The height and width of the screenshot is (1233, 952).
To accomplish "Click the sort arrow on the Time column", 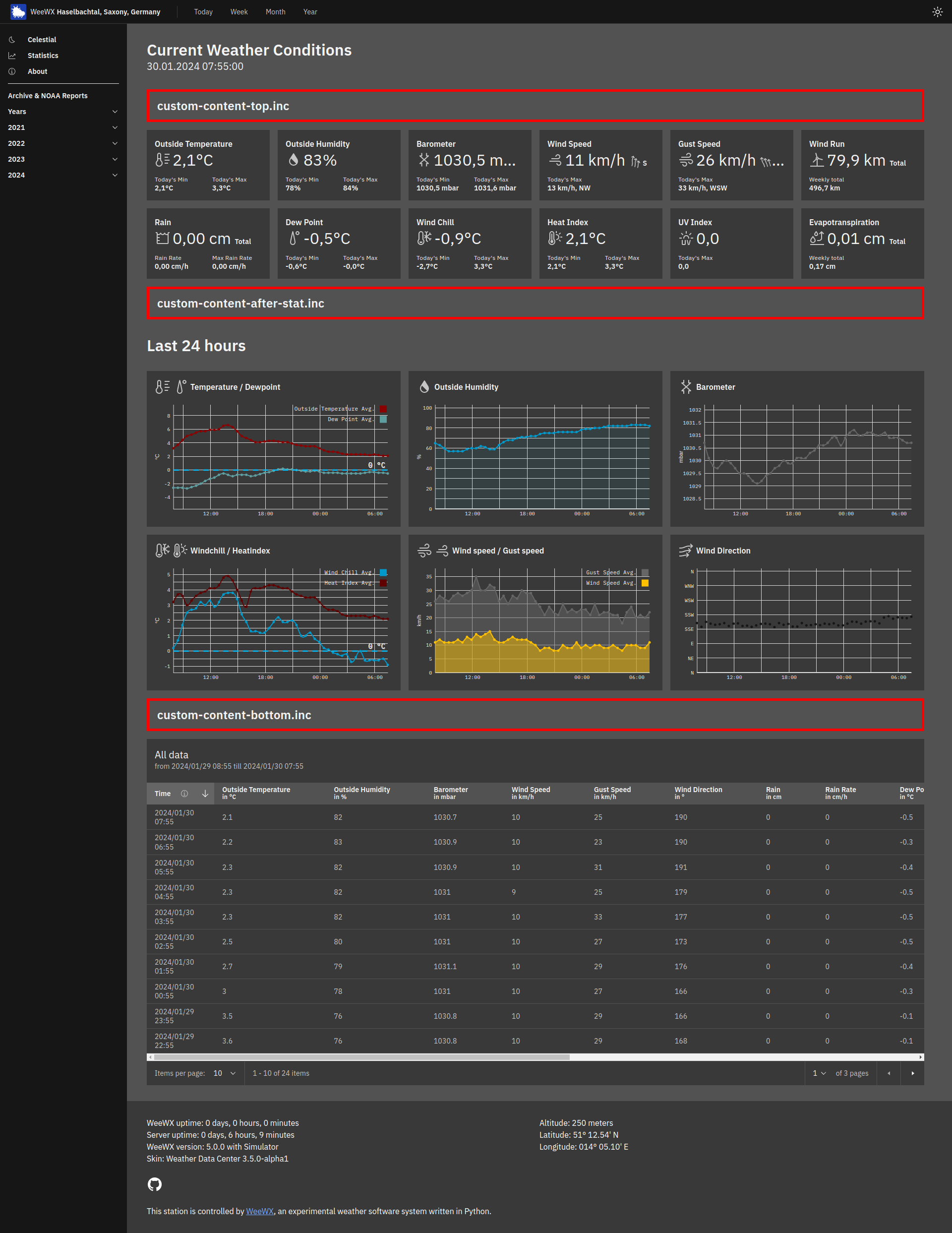I will tap(205, 793).
